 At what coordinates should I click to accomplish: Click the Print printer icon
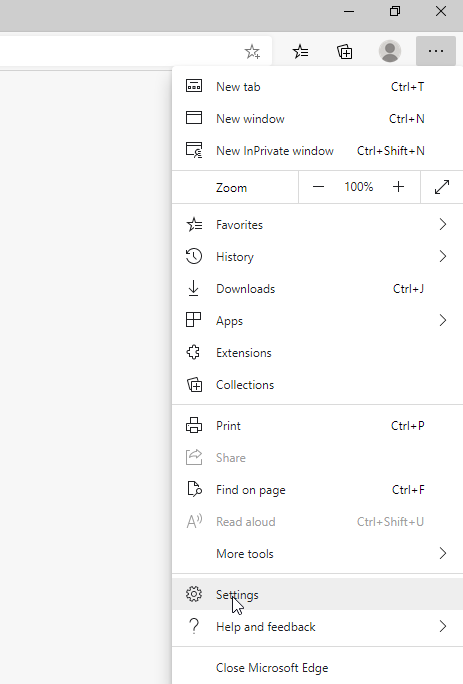point(194,425)
